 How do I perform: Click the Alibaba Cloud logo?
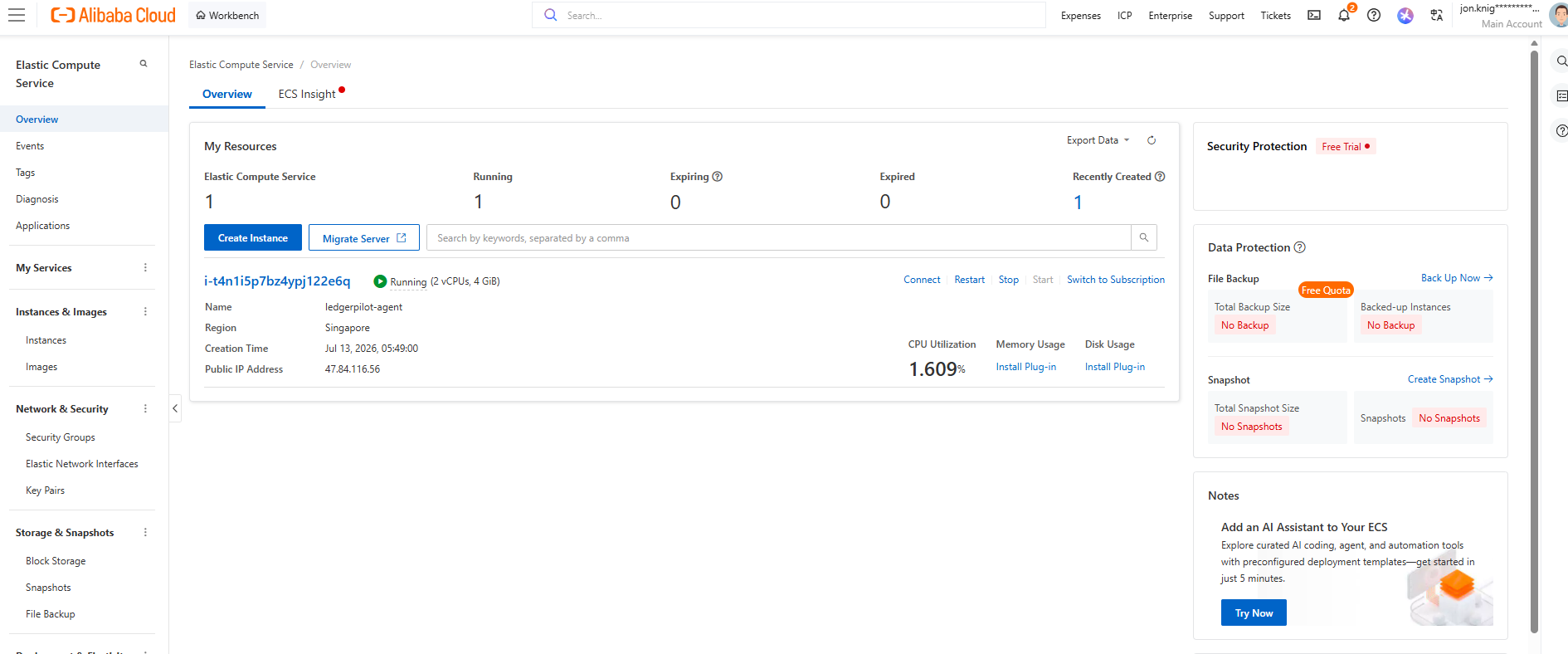click(113, 15)
